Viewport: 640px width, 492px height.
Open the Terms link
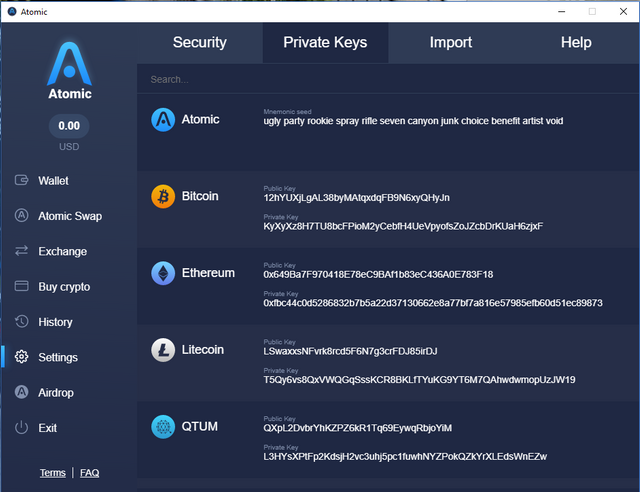click(53, 473)
